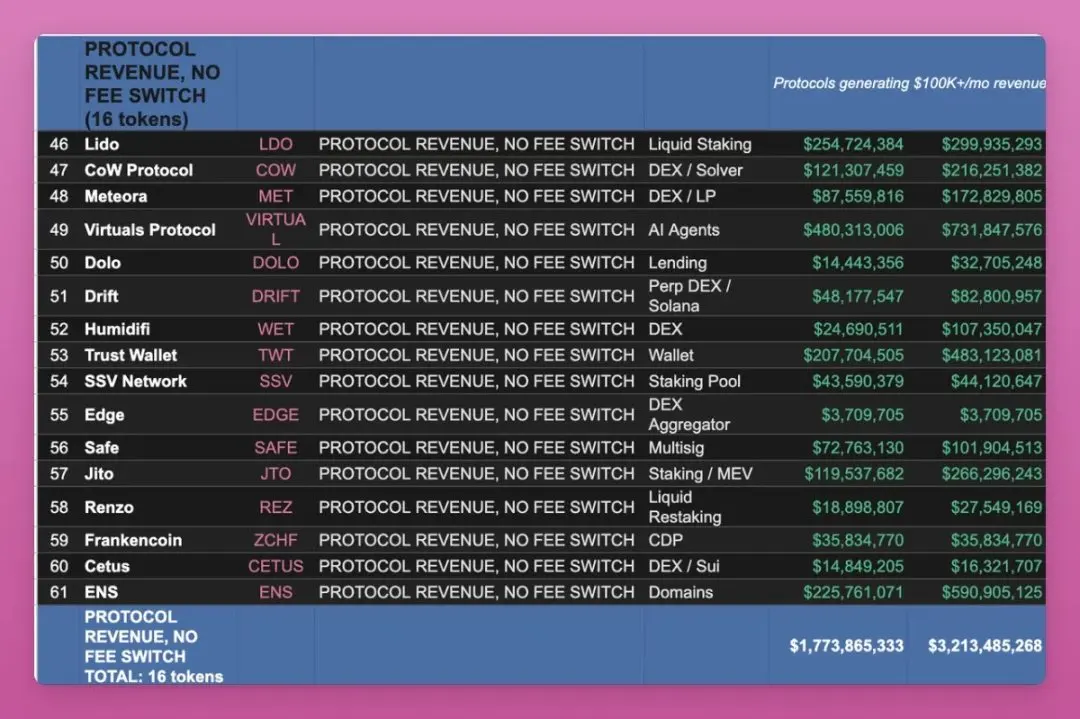Image resolution: width=1080 pixels, height=719 pixels.
Task: Select the Trust Wallet name cell
Action: (x=130, y=355)
